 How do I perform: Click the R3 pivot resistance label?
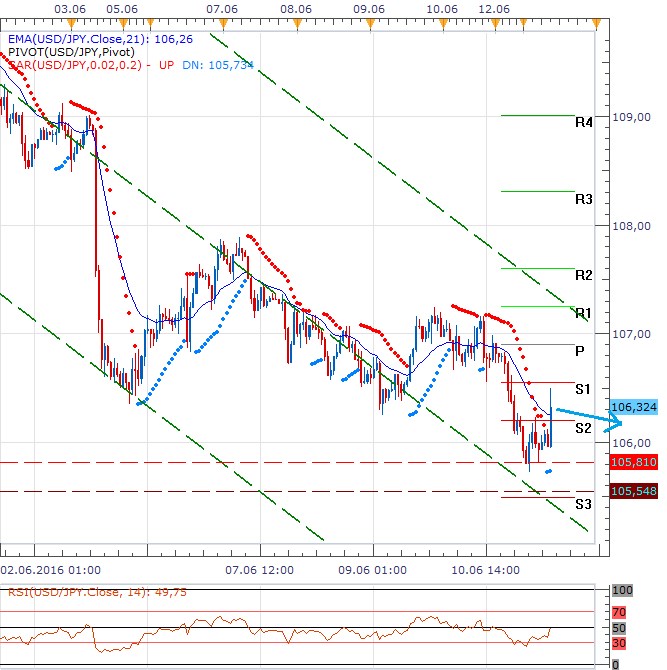click(584, 199)
